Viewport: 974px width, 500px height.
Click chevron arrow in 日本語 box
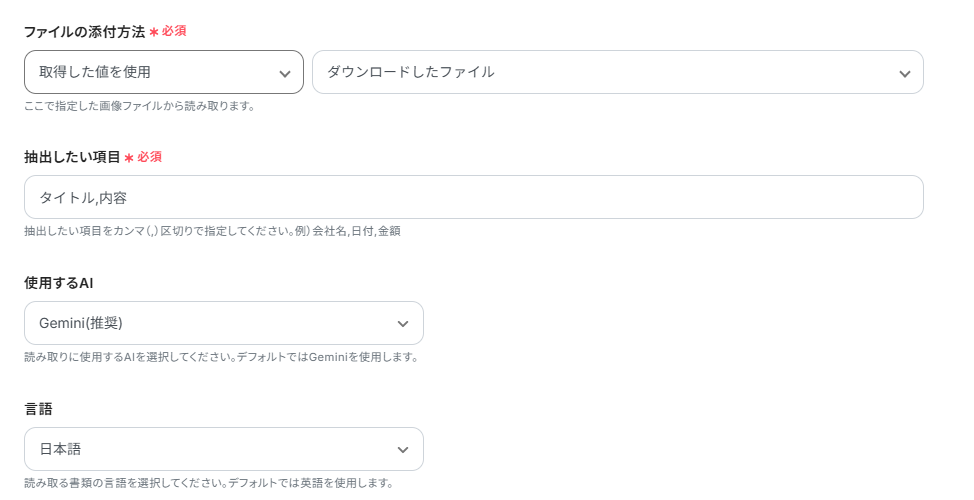tap(403, 450)
